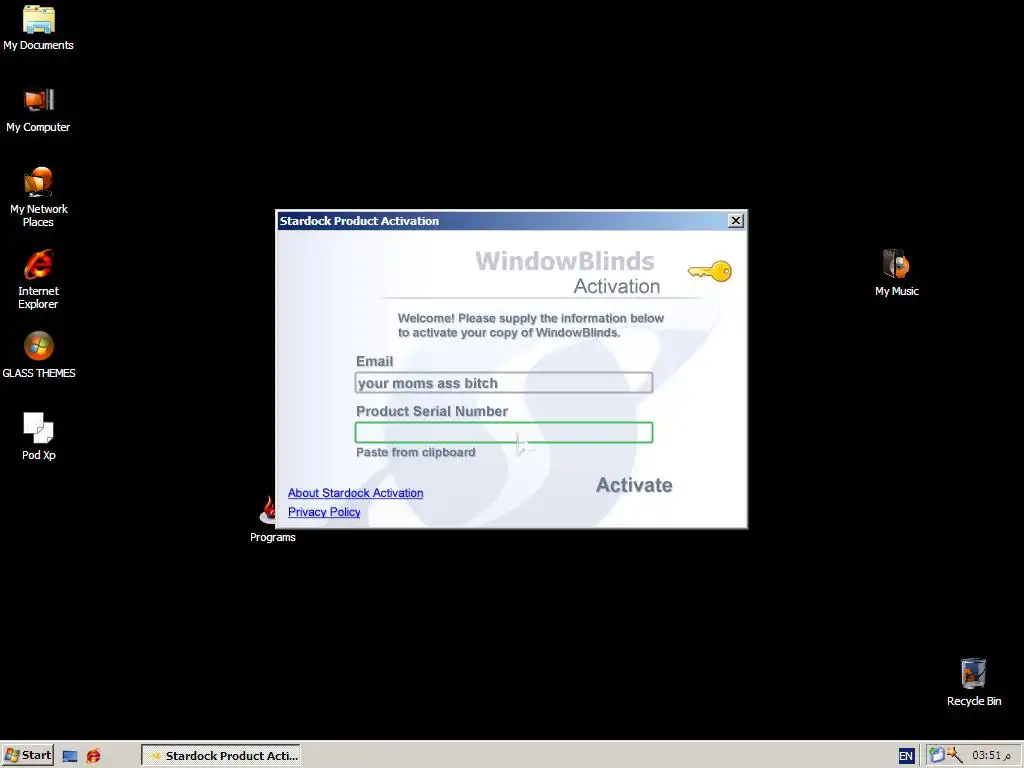
Task: Close the Stardock Product Activation dialog
Action: pos(736,221)
